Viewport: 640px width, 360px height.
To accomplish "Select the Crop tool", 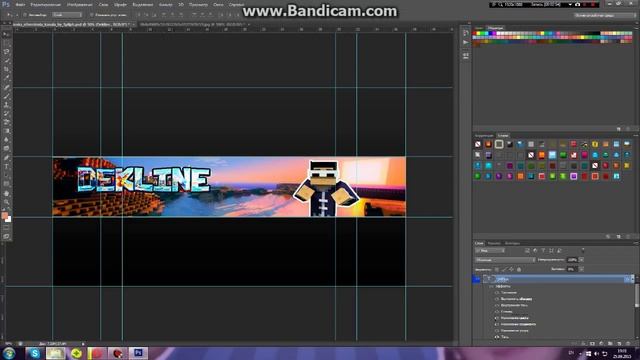I will (x=7, y=69).
